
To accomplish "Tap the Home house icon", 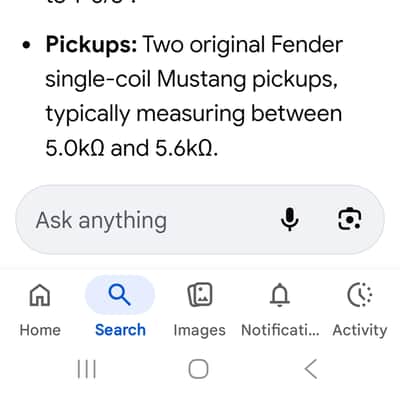I will click(40, 295).
